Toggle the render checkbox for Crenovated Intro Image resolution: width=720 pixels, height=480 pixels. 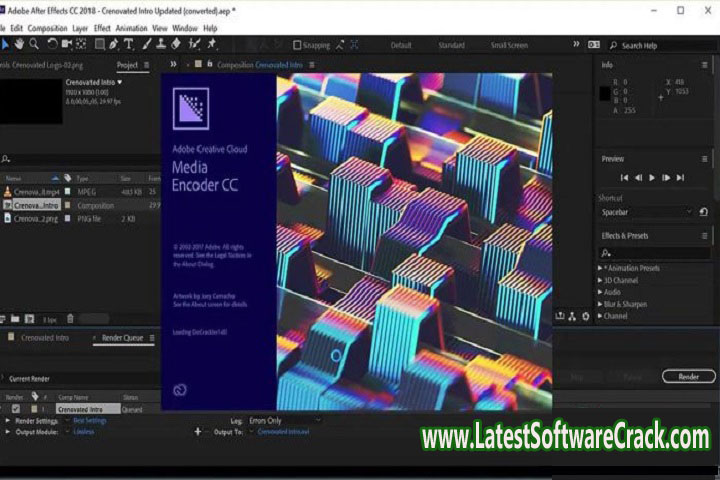pyautogui.click(x=15, y=409)
